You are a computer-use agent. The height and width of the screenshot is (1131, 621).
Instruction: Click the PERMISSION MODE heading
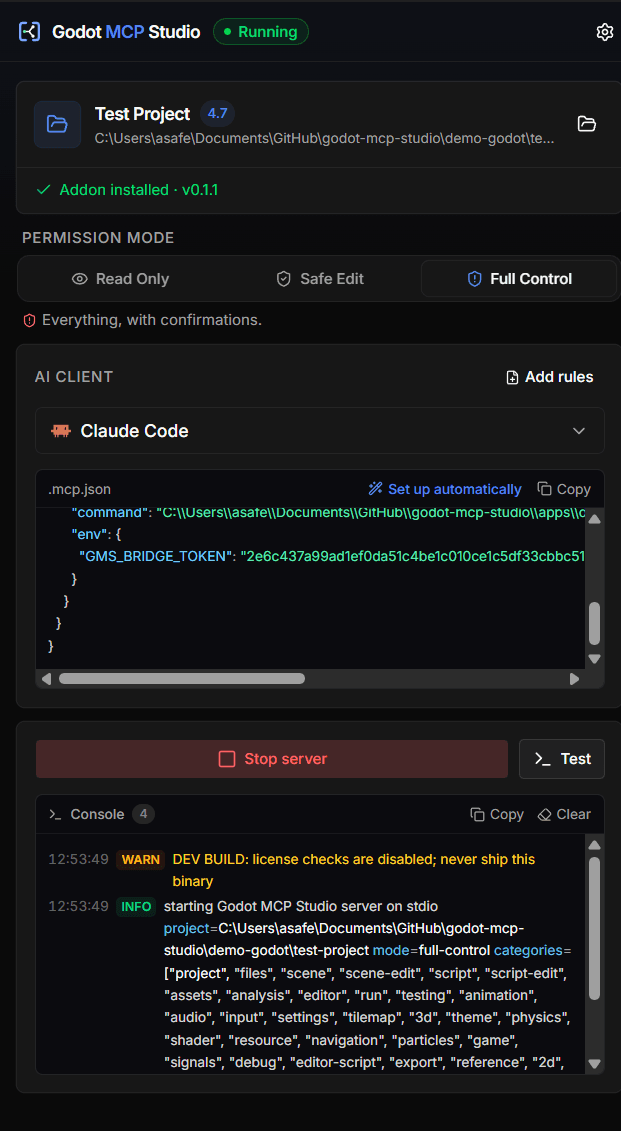98,238
